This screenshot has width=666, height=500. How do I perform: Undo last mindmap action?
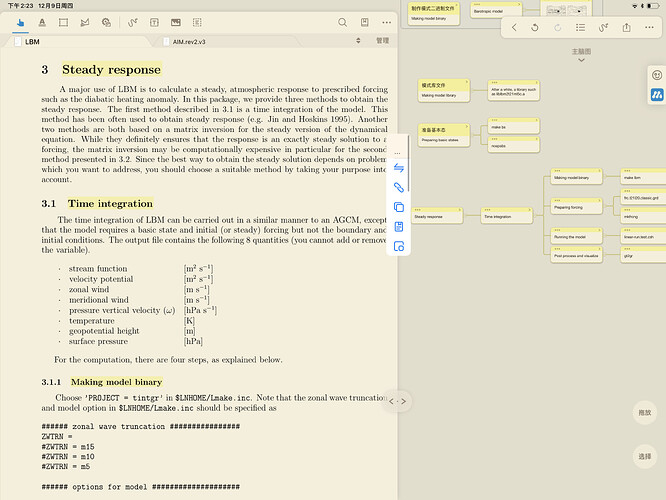click(535, 28)
